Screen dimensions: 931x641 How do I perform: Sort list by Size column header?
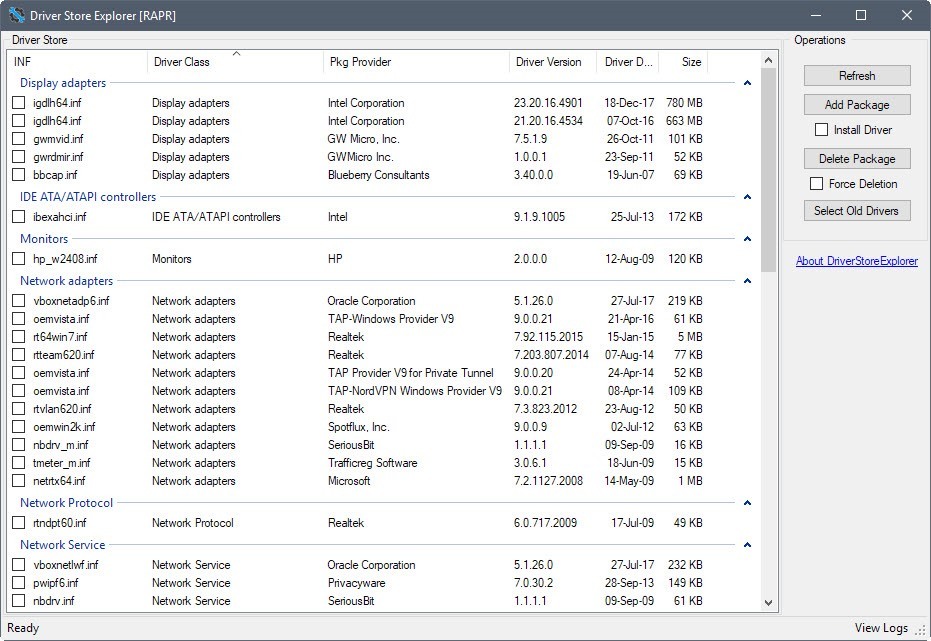(691, 62)
